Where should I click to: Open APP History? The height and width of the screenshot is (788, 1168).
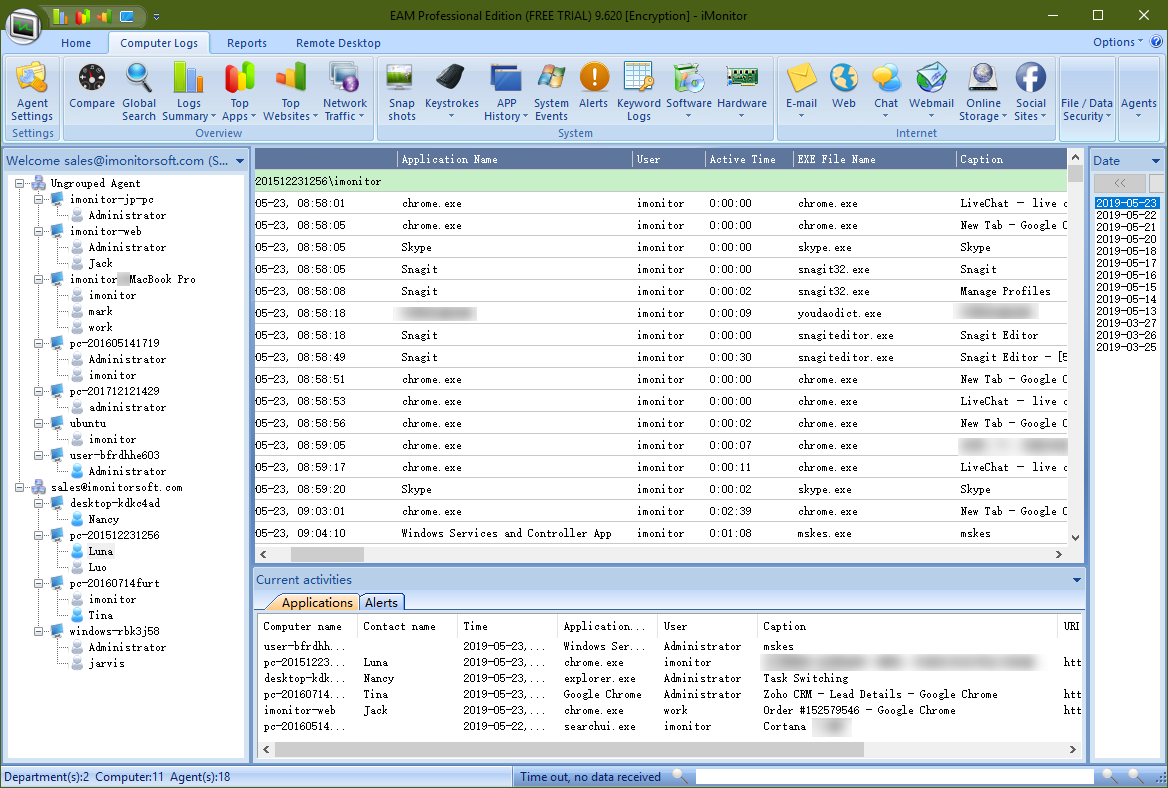point(506,92)
